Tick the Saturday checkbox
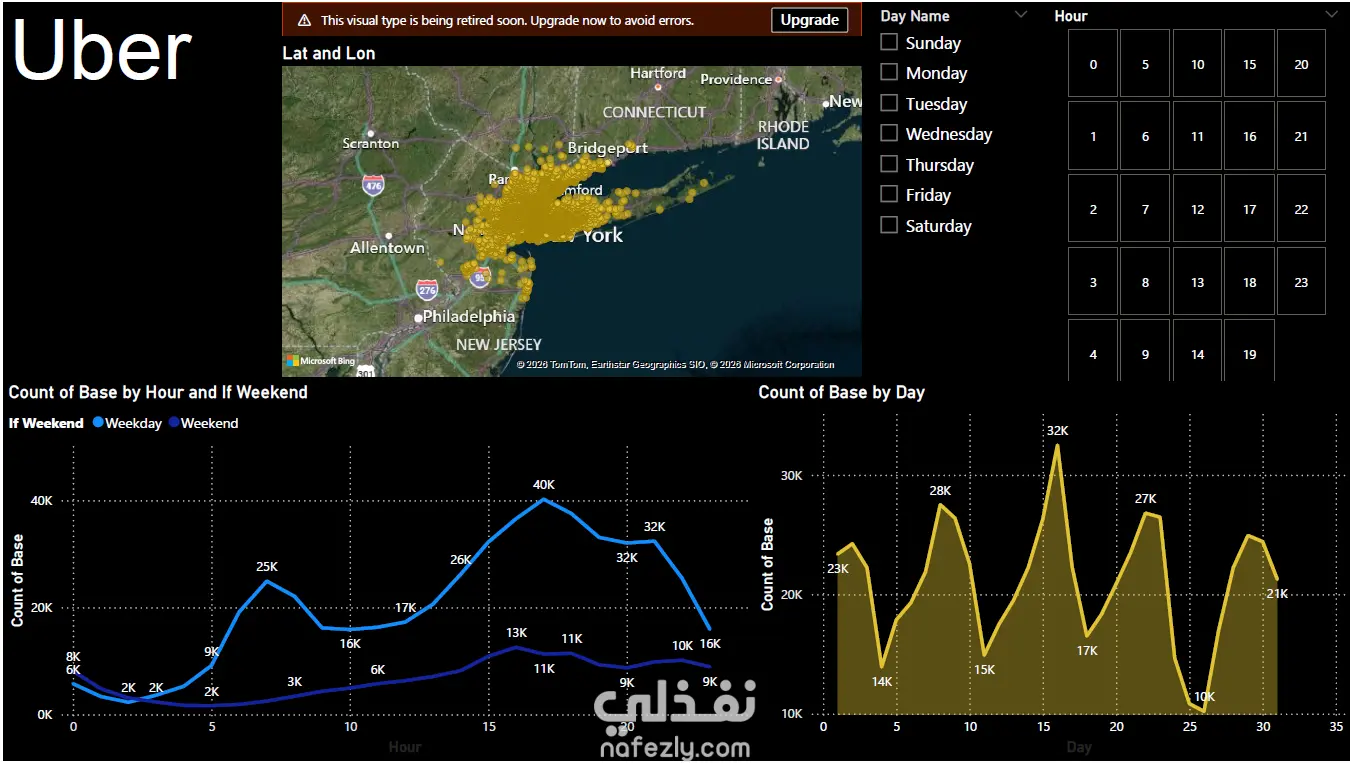Screen dimensions: 1350x763 click(x=889, y=225)
